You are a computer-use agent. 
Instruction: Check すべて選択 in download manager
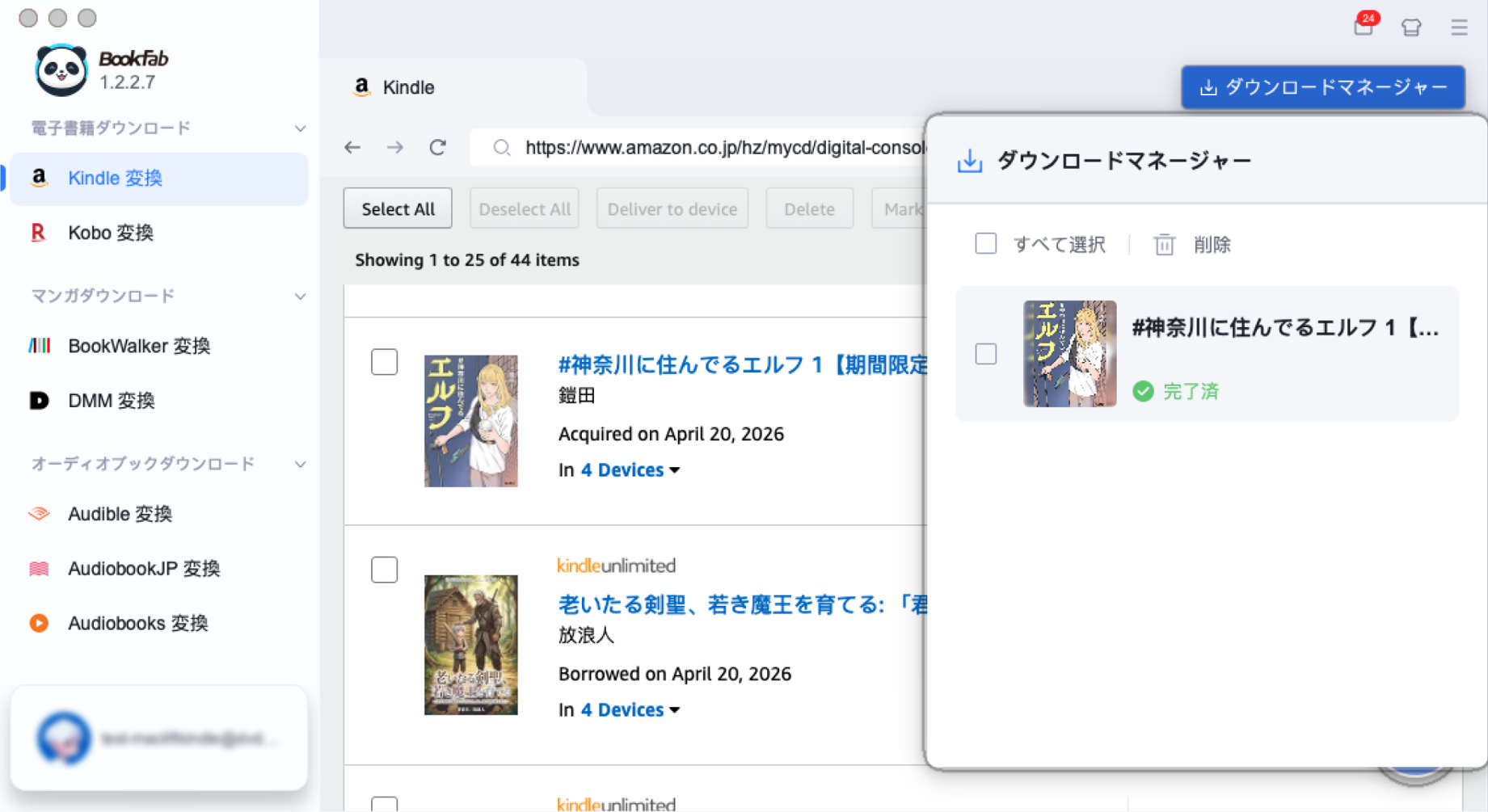986,243
